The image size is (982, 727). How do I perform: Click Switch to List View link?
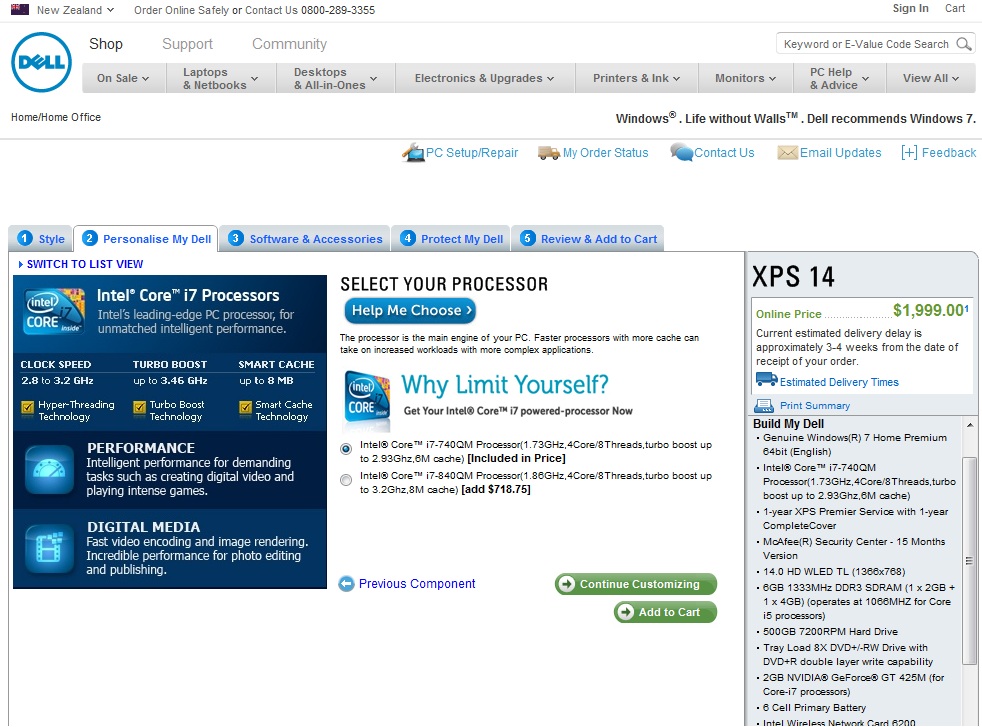tap(85, 264)
